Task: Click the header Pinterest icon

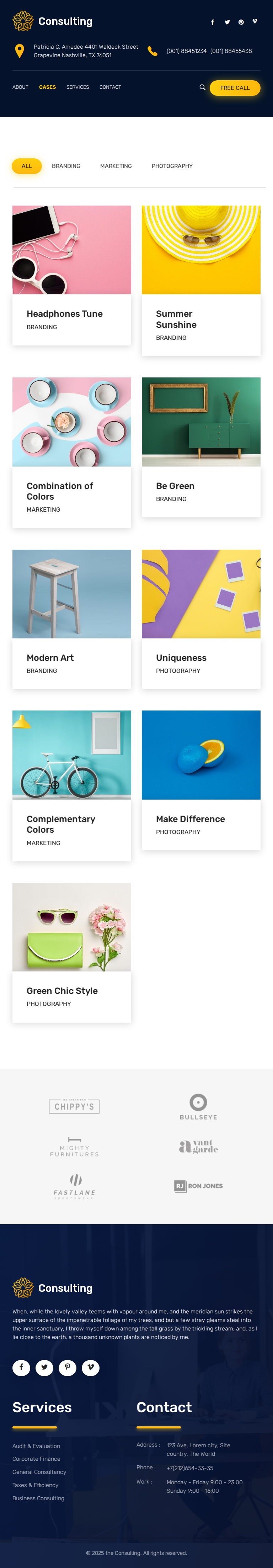Action: tap(241, 22)
